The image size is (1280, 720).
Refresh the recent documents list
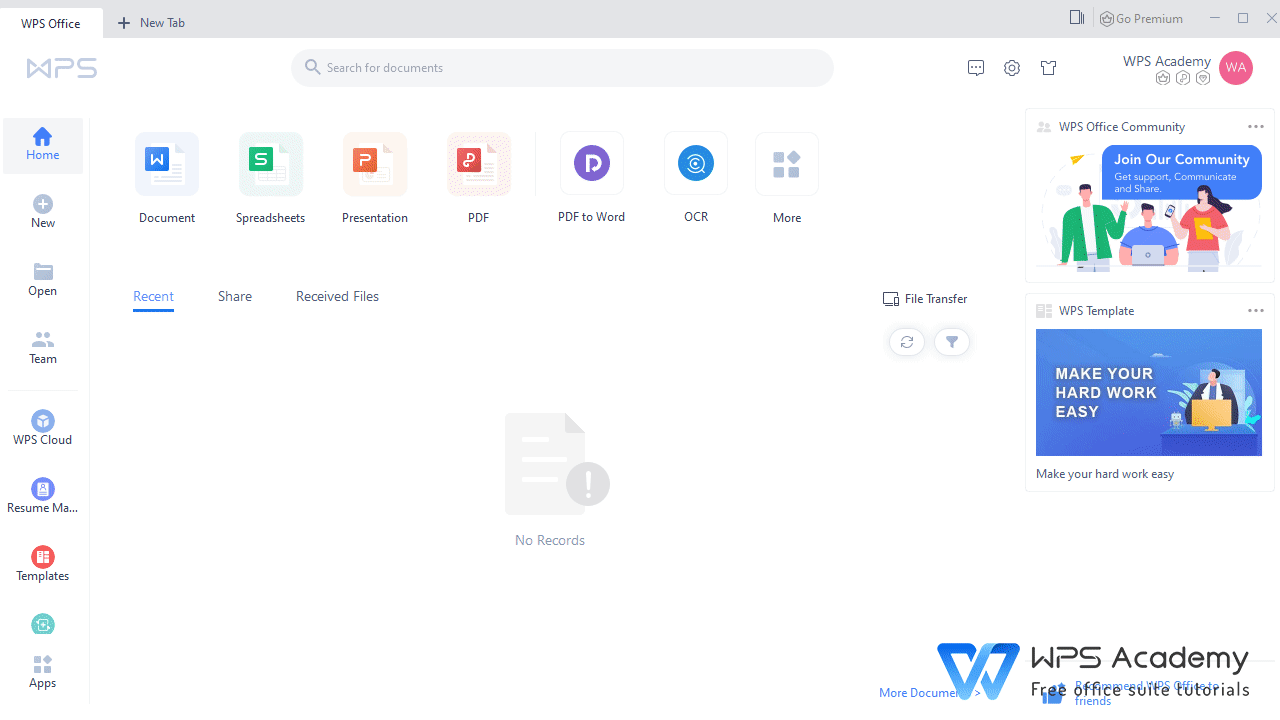point(906,341)
